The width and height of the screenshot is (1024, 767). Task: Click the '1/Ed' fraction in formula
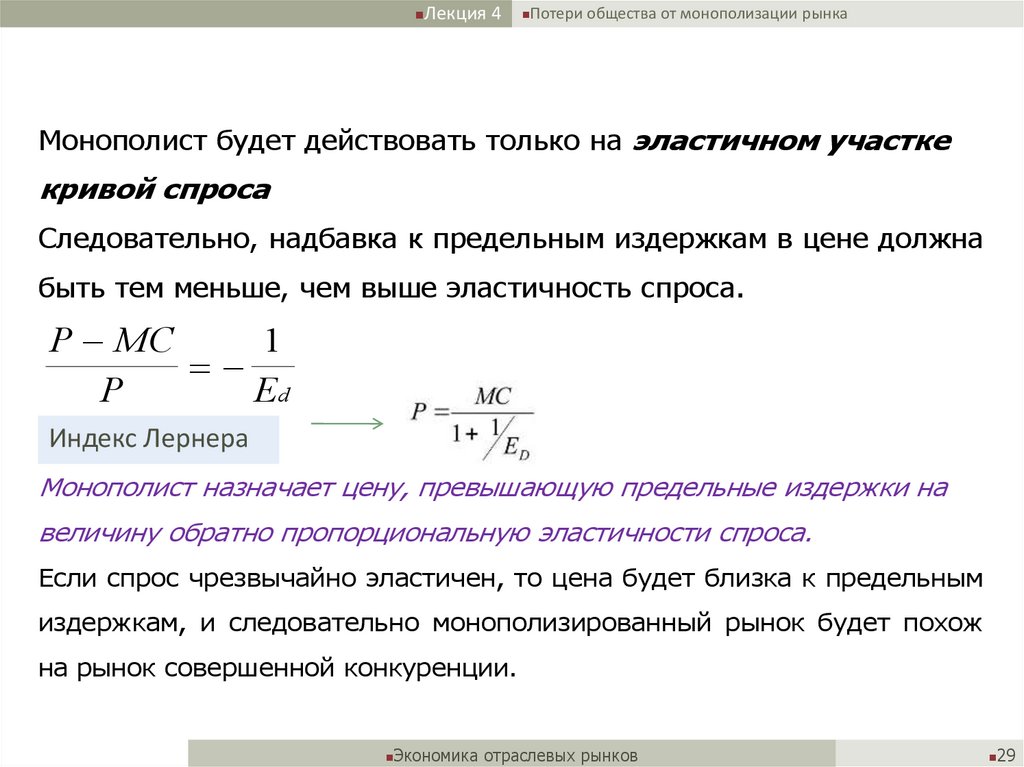(x=272, y=367)
